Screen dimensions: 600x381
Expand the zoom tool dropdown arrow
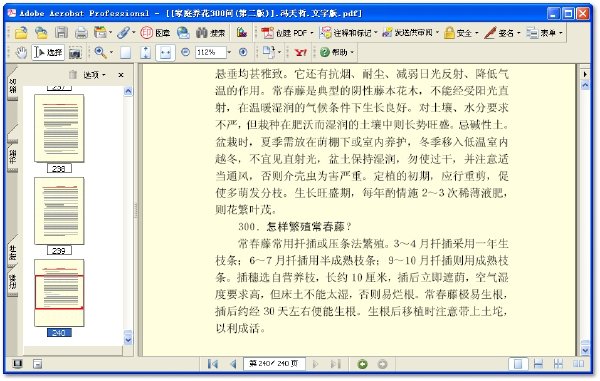click(x=111, y=52)
